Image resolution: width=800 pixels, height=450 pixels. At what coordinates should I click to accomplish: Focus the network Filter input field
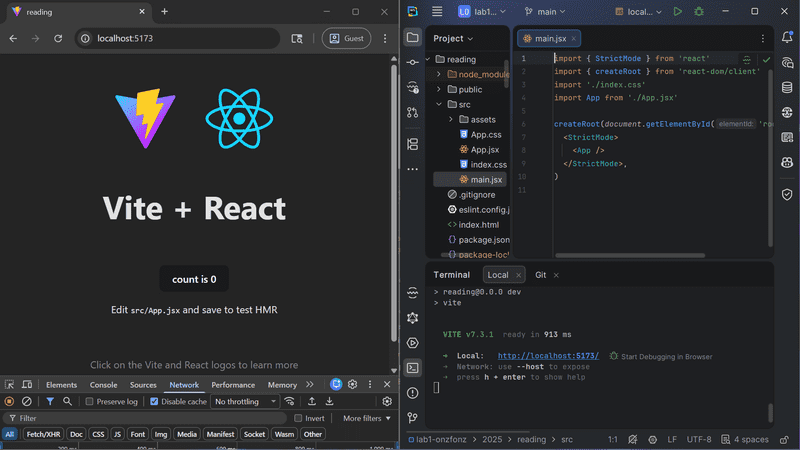(x=145, y=418)
